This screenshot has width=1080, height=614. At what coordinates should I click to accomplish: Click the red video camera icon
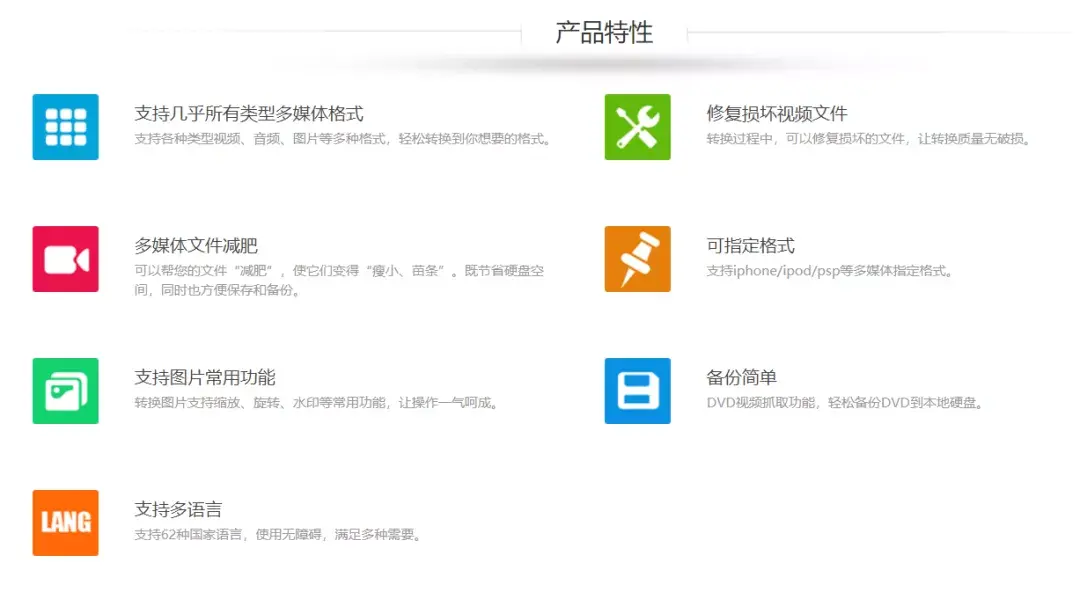click(65, 259)
